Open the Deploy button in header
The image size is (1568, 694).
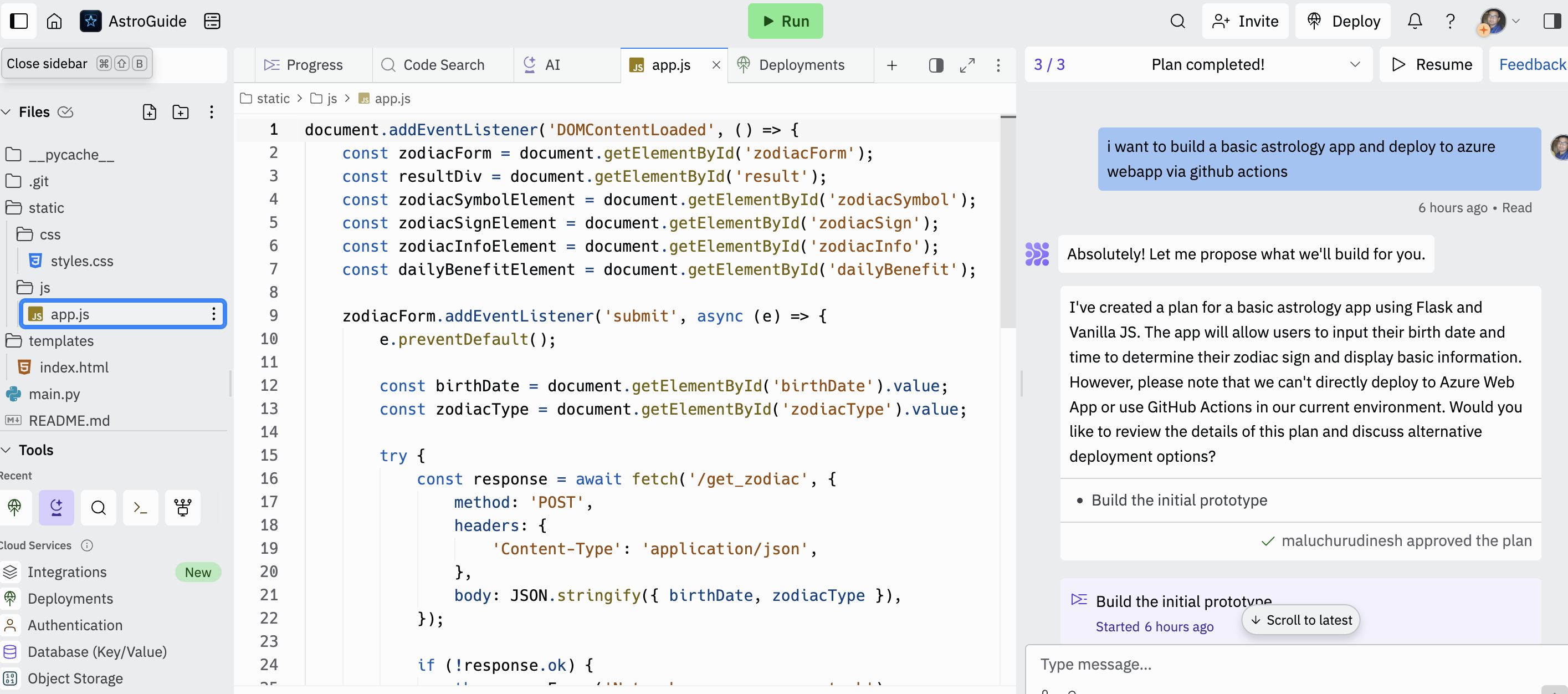(x=1342, y=21)
